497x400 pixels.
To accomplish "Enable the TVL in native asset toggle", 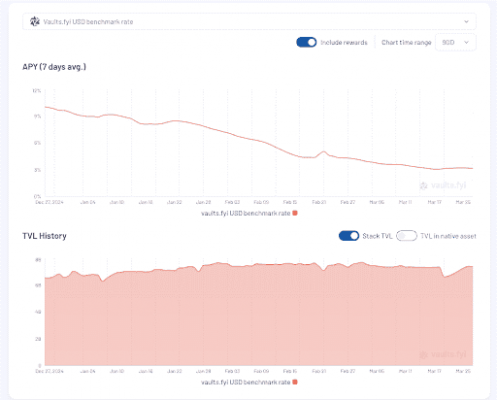I will 407,236.
